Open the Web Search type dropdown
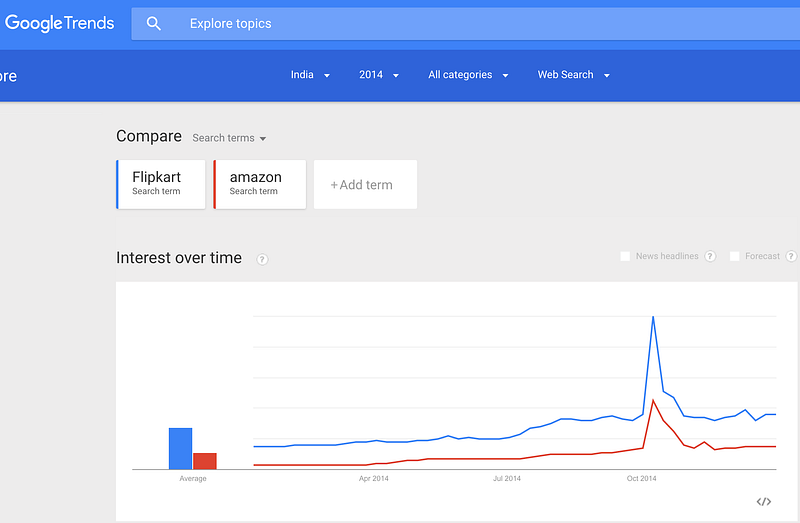Screen dimensions: 800x523 573,75
